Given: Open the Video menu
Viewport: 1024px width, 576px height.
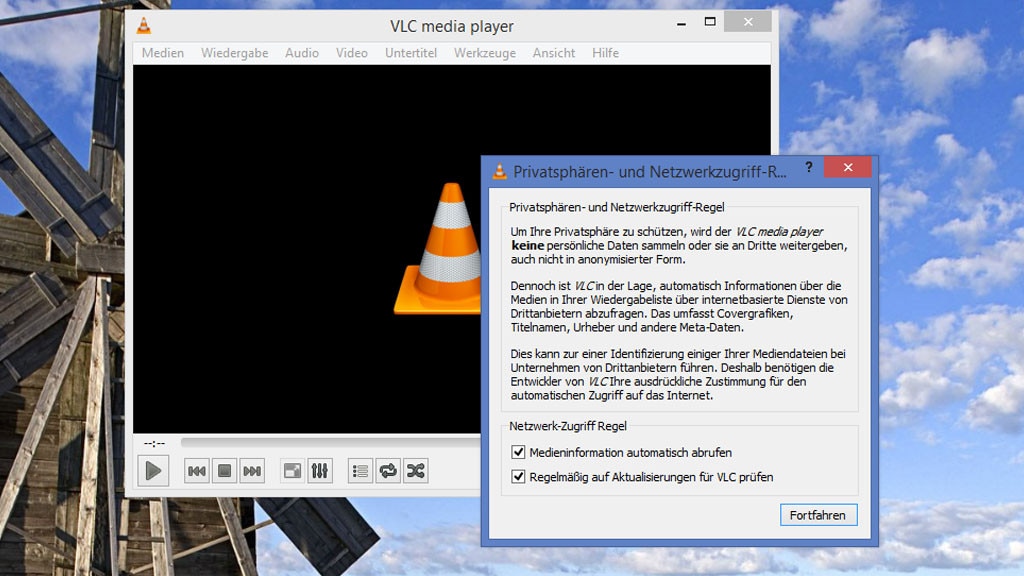Looking at the screenshot, I should (x=351, y=53).
